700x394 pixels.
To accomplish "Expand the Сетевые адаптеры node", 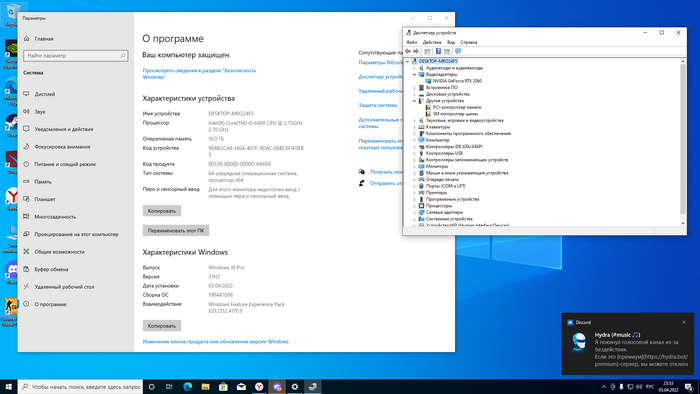I will (x=414, y=212).
